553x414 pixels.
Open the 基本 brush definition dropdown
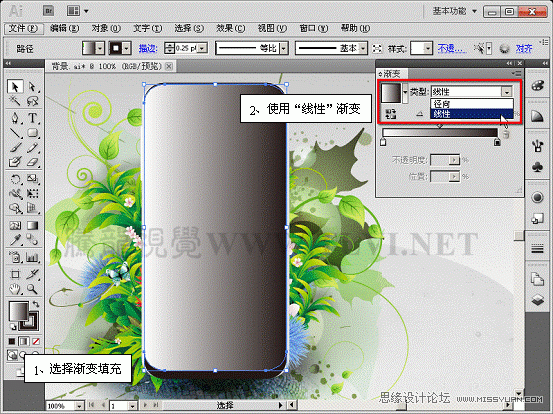coord(363,48)
